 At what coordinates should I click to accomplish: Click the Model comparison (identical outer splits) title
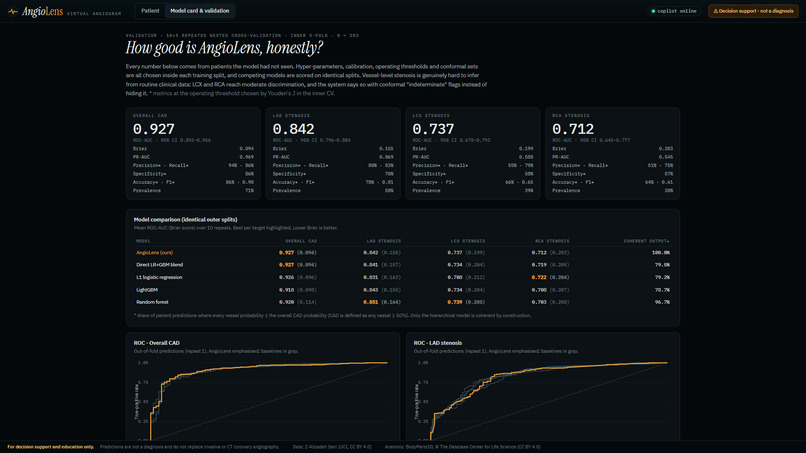pyautogui.click(x=186, y=220)
